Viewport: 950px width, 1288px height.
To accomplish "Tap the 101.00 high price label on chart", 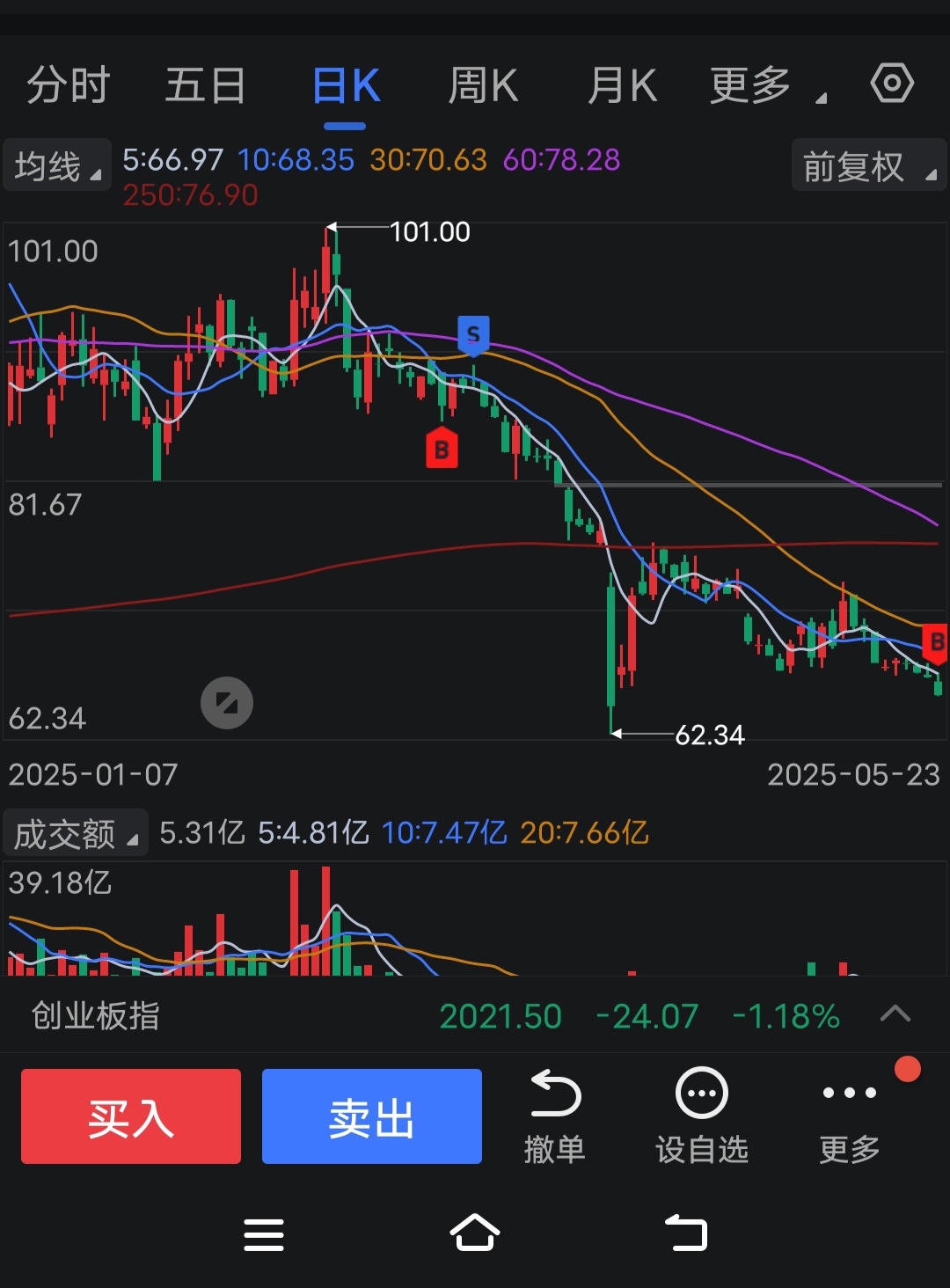I will coord(429,231).
